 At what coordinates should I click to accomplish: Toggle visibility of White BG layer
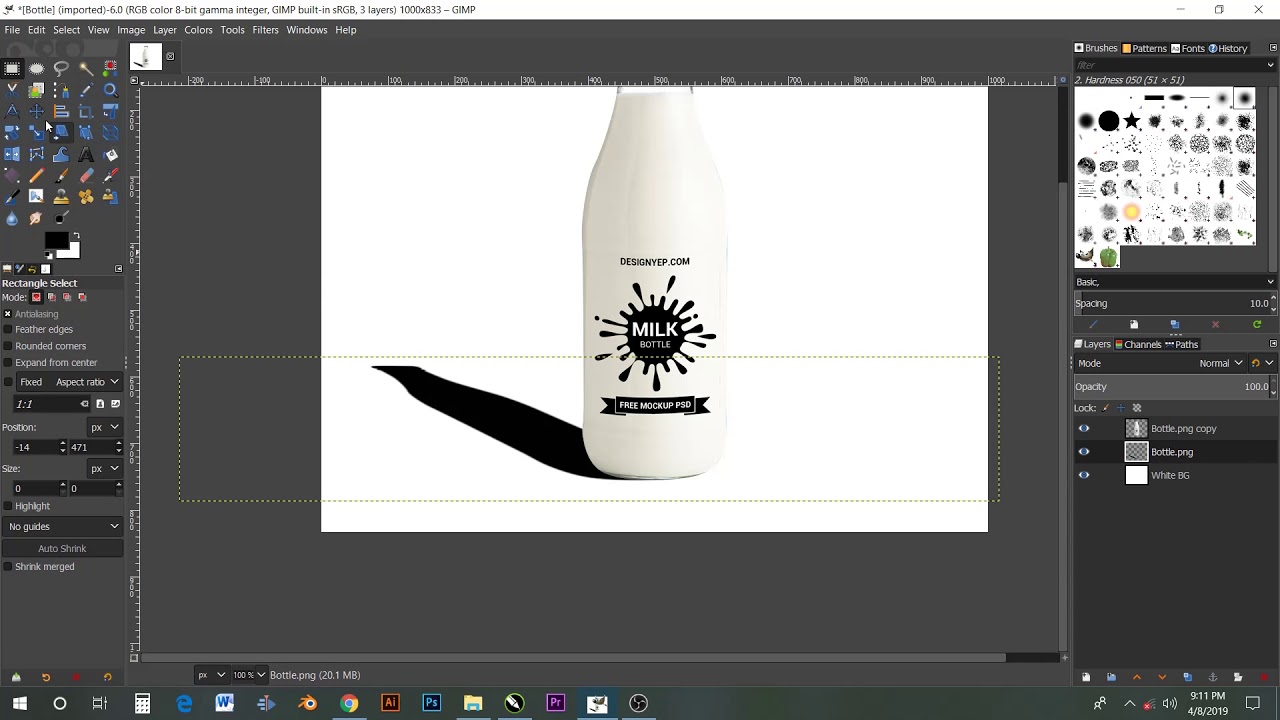1084,476
